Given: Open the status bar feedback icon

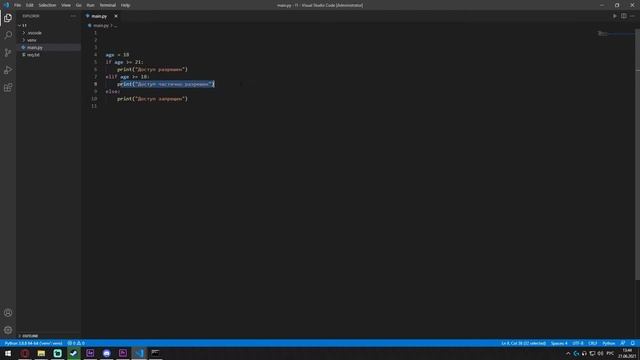Looking at the screenshot, I should tap(623, 343).
